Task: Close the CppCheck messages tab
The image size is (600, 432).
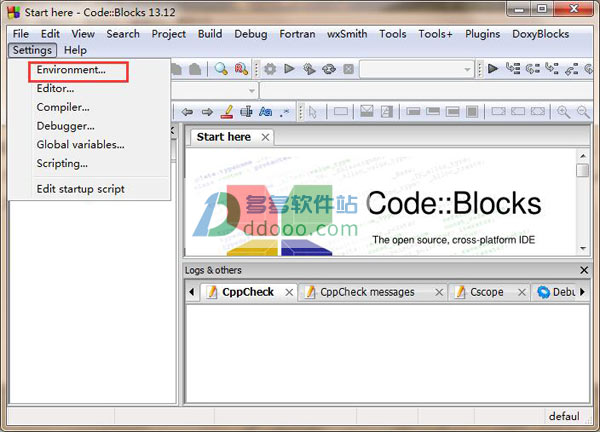Action: [x=439, y=292]
